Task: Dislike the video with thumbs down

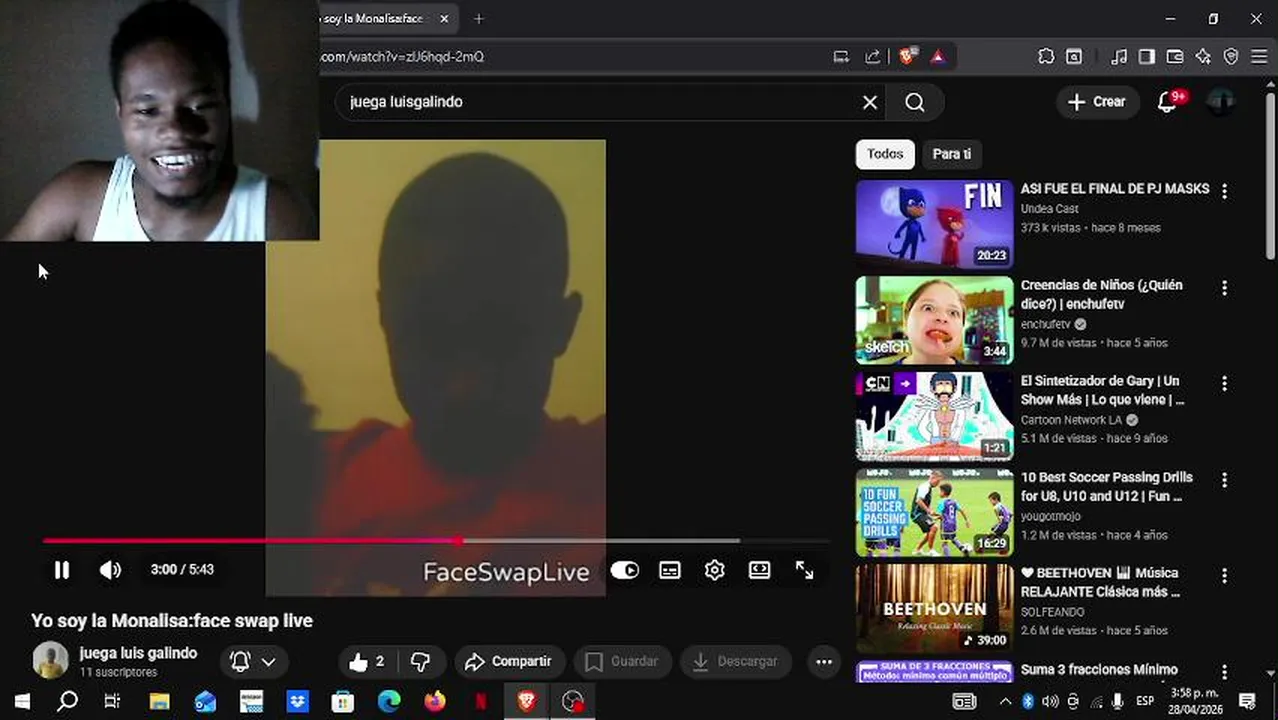Action: (x=421, y=662)
